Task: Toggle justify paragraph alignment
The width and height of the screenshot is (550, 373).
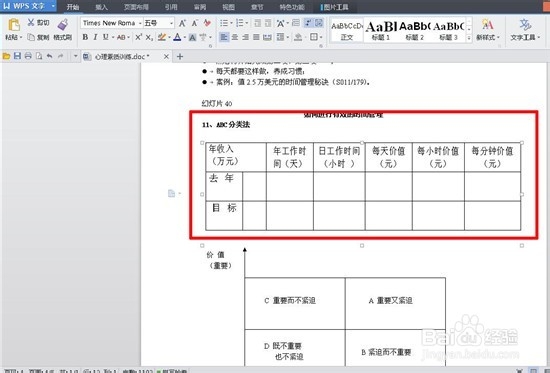Action: [x=256, y=37]
